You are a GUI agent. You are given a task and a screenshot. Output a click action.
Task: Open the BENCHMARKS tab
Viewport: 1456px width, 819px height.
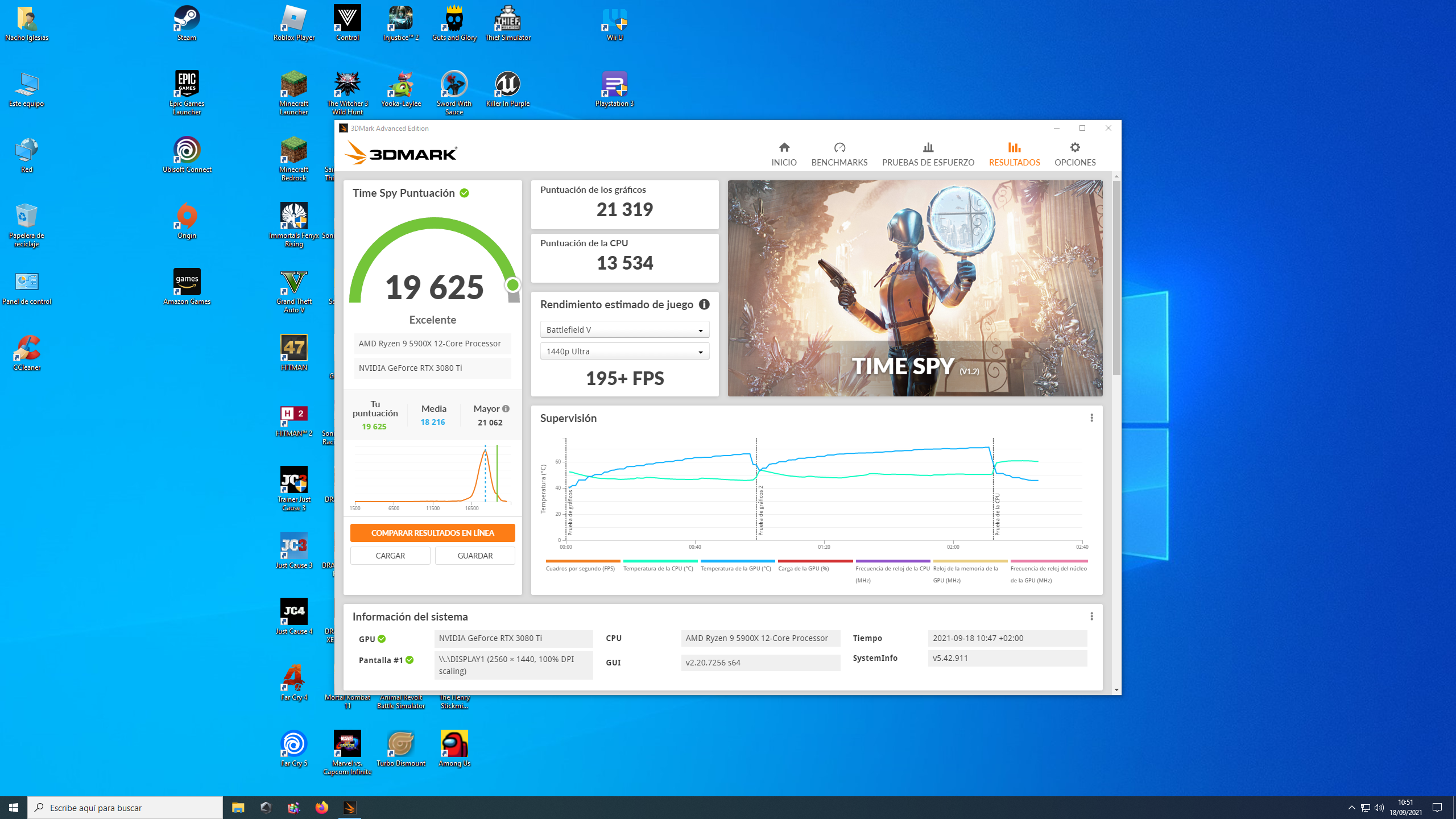tap(839, 154)
